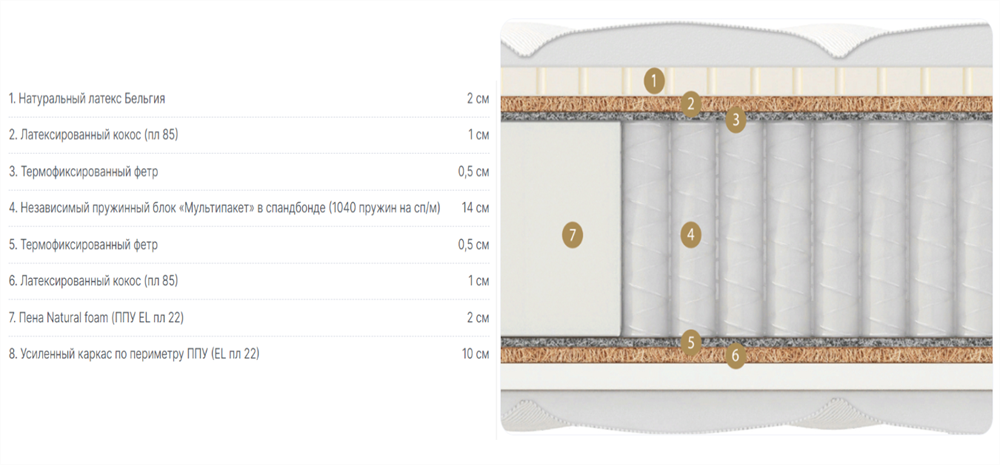Screen dimensions: 1000x465
Task: Click marker 1 on the latex layer
Action: pyautogui.click(x=654, y=80)
